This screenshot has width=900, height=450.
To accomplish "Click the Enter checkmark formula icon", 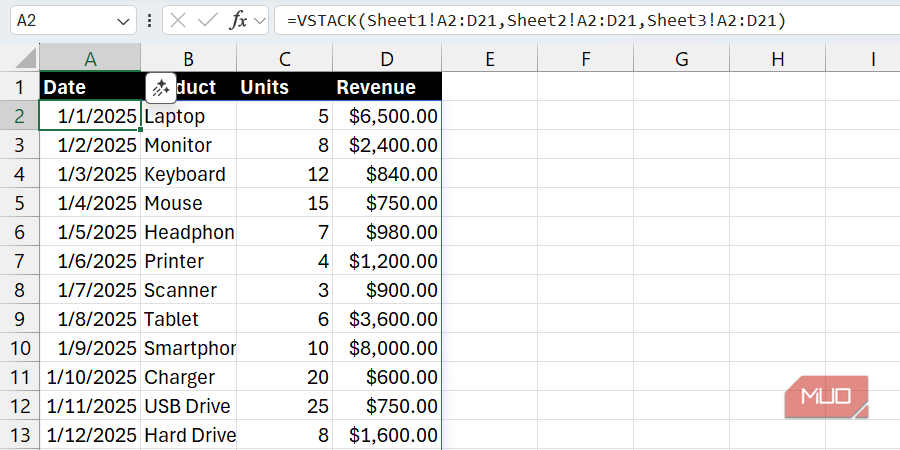I will (207, 20).
